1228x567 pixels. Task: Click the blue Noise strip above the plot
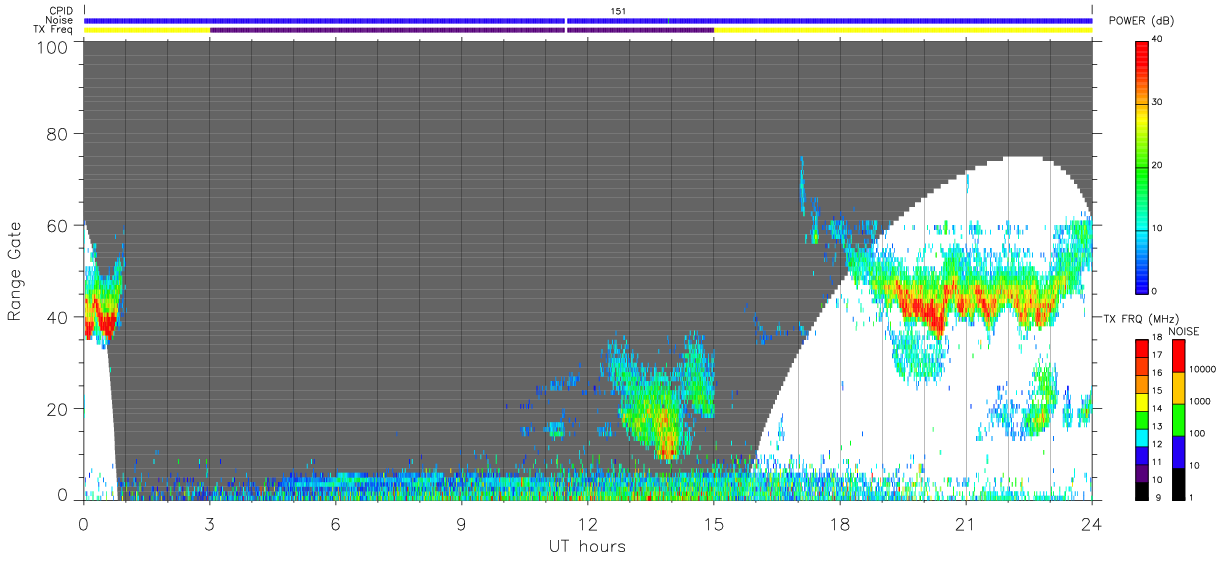pos(588,20)
